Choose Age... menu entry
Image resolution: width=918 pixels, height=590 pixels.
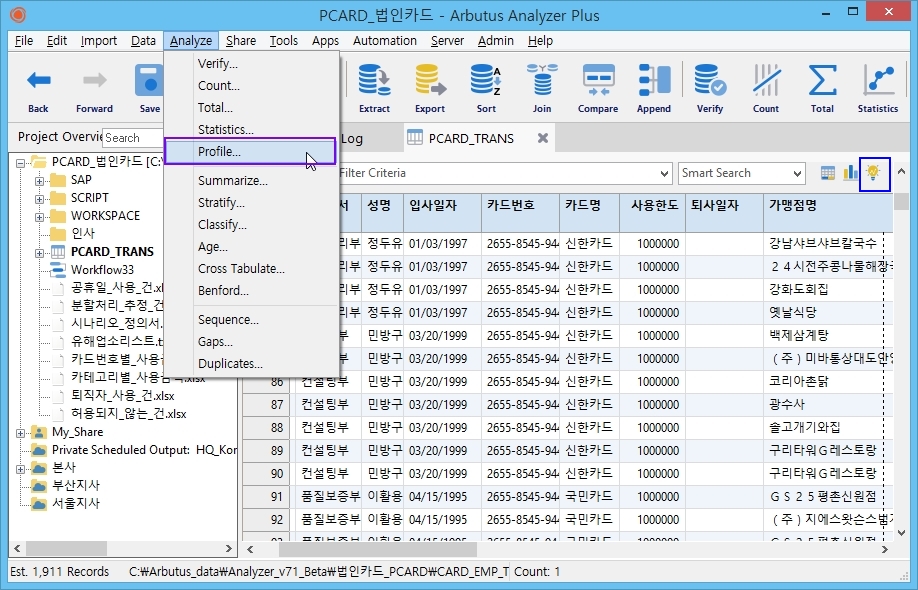[x=213, y=247]
